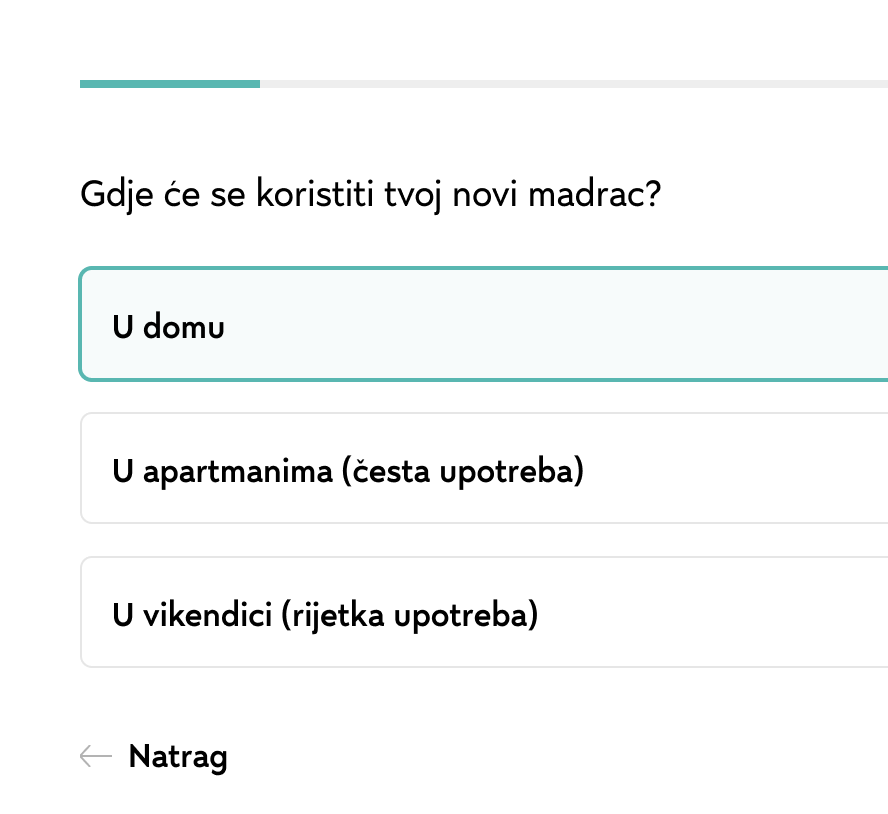Screen dimensions: 888x814
Task: Click the teal filled progress bar segment
Action: 170,84
